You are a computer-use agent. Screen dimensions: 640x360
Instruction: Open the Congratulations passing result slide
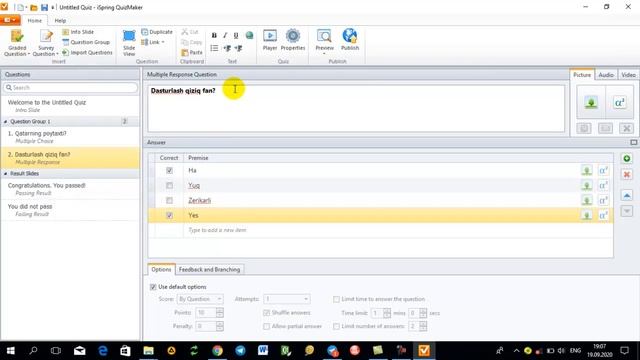click(70, 189)
